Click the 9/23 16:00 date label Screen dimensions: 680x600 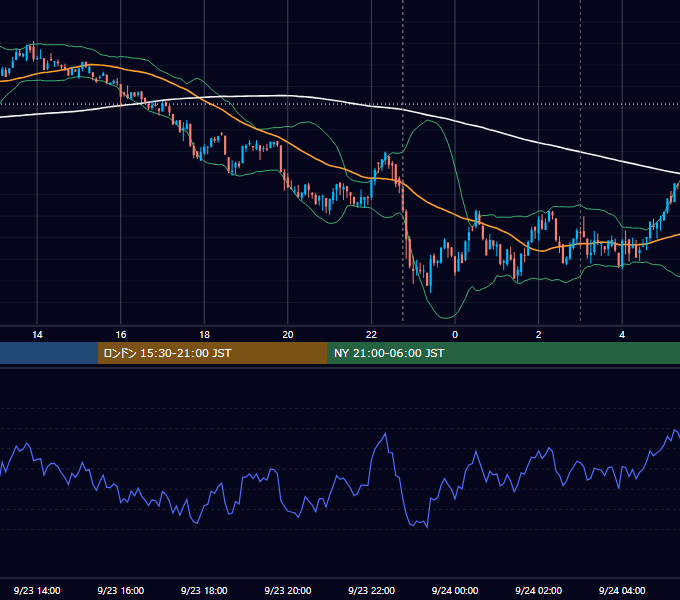point(121,590)
